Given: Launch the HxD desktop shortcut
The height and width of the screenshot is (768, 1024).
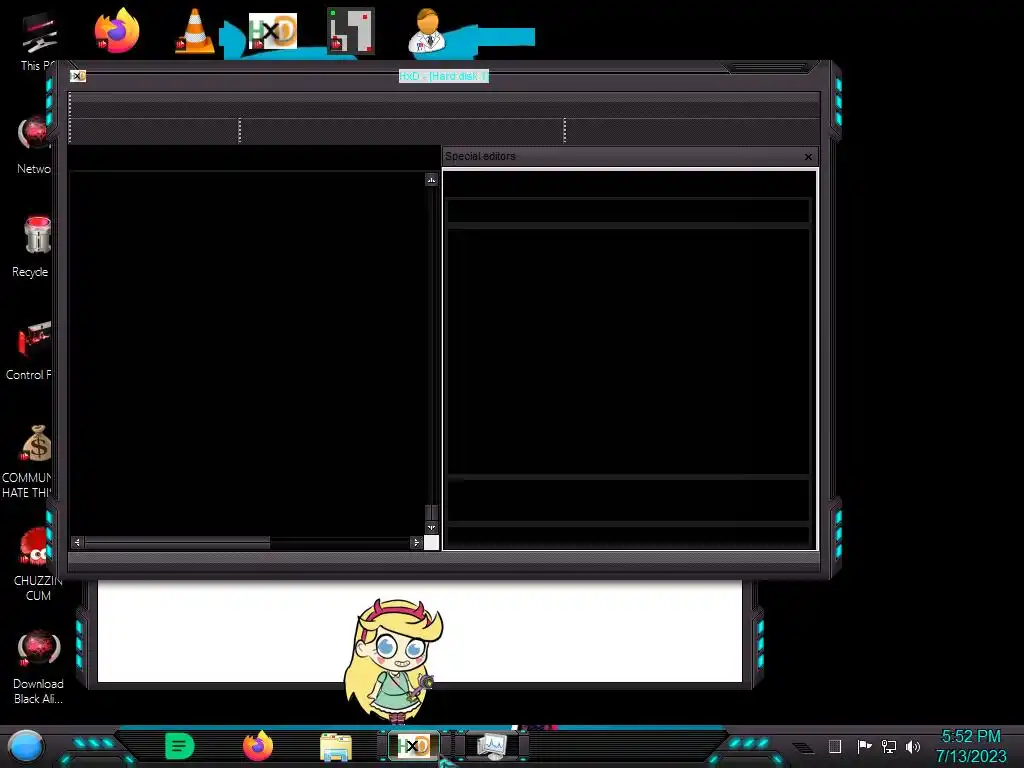Looking at the screenshot, I should tap(273, 31).
